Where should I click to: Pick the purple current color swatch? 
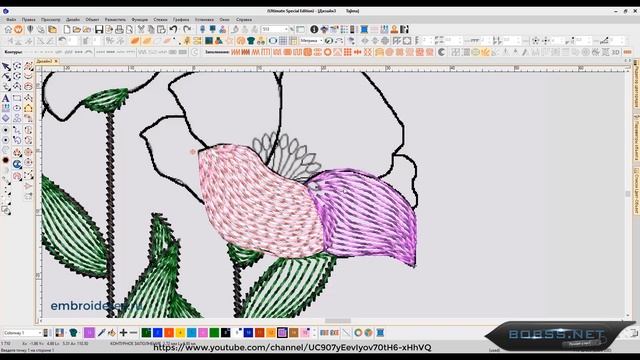click(x=89, y=333)
